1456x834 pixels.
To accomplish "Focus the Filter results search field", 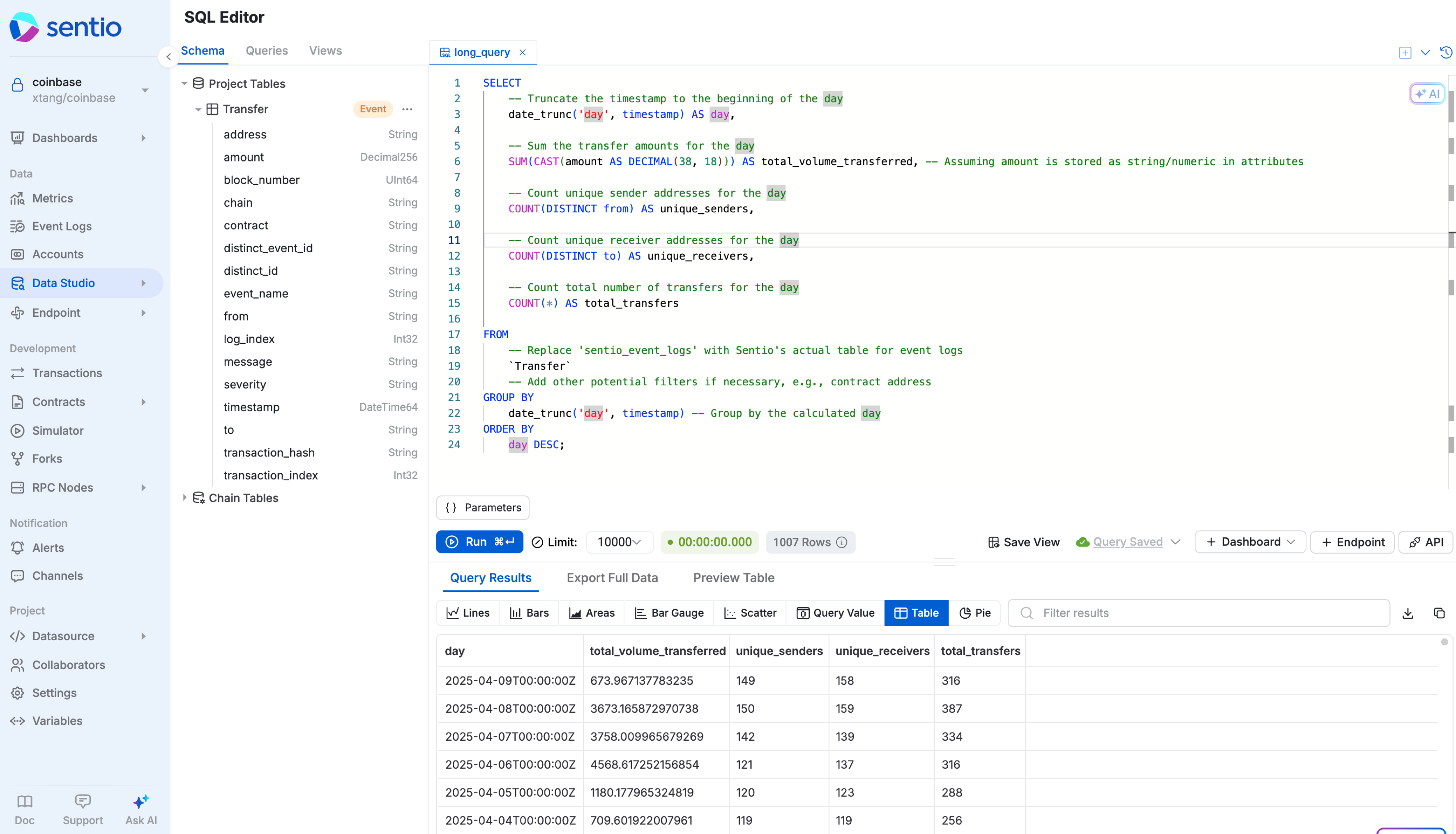I will [1199, 613].
